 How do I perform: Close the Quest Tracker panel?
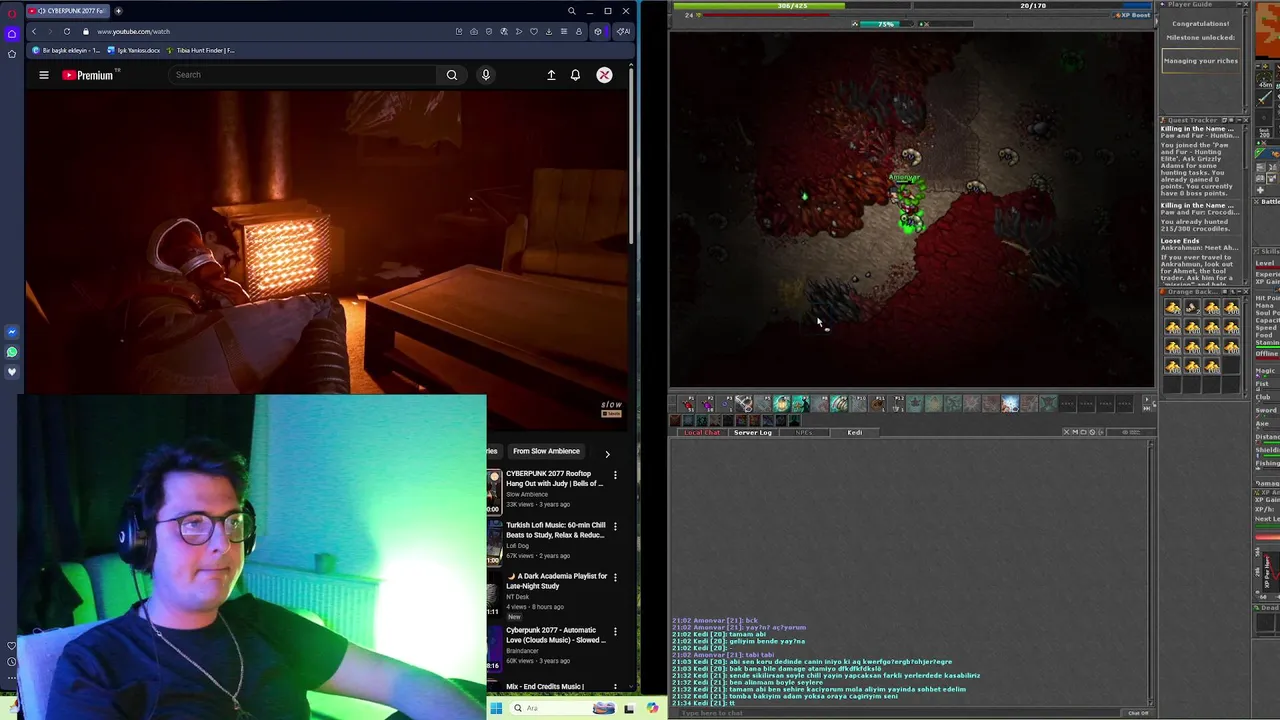(1245, 120)
